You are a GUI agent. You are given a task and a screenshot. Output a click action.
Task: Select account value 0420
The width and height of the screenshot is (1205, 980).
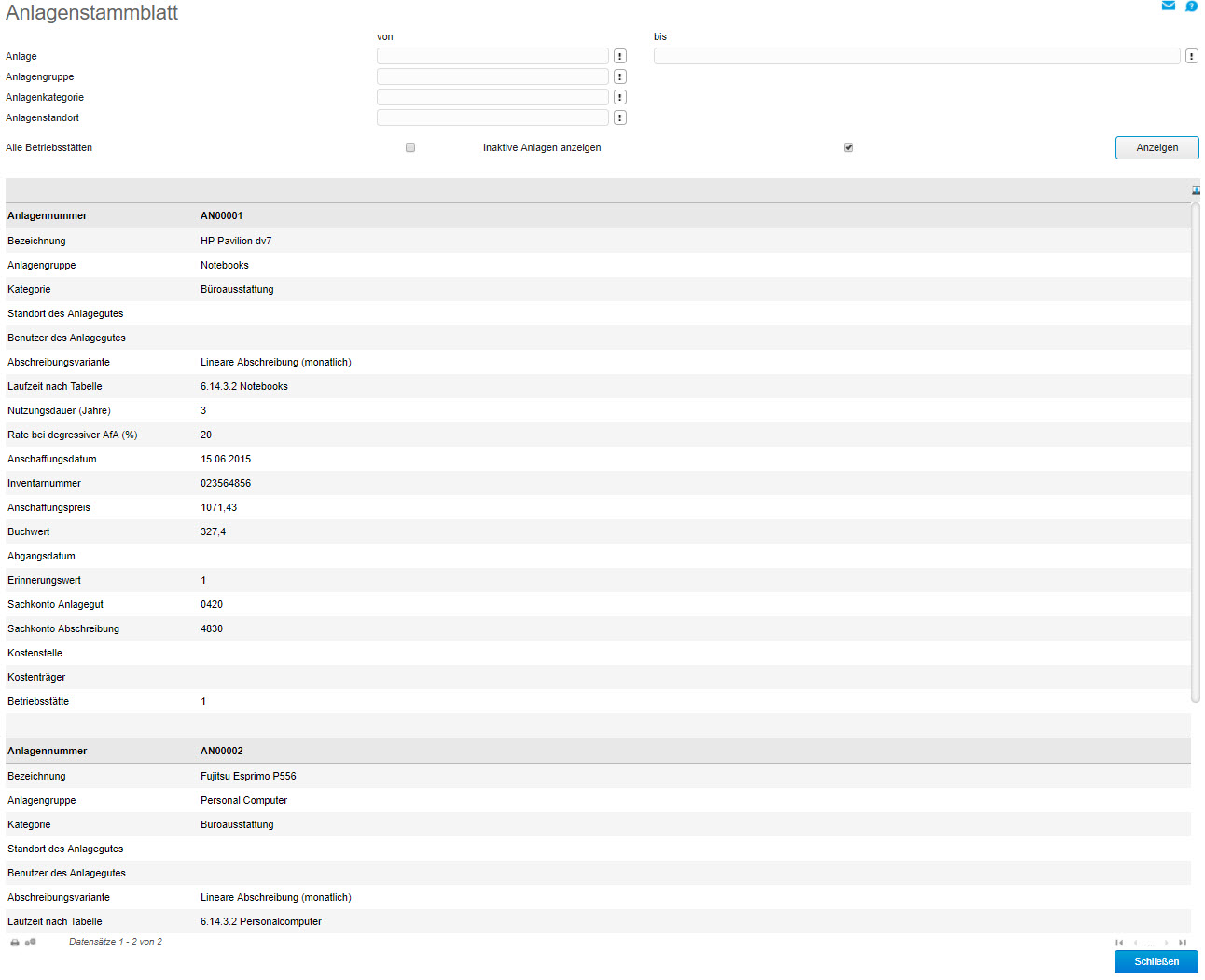coord(212,604)
